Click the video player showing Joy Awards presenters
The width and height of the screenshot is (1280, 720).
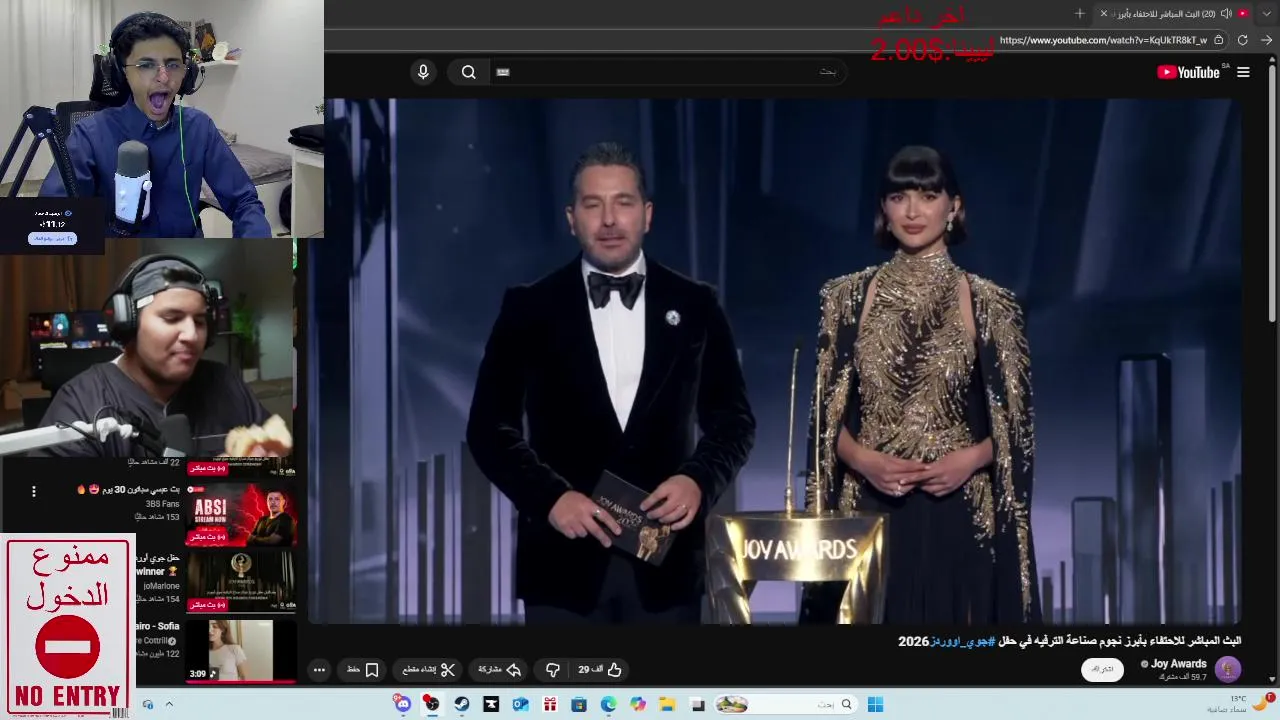tap(775, 360)
